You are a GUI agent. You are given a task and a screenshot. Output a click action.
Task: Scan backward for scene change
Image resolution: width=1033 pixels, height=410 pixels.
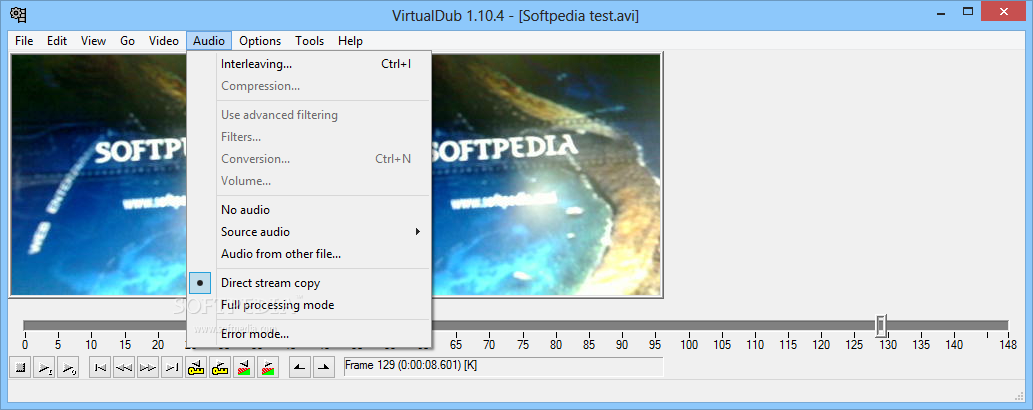244,368
